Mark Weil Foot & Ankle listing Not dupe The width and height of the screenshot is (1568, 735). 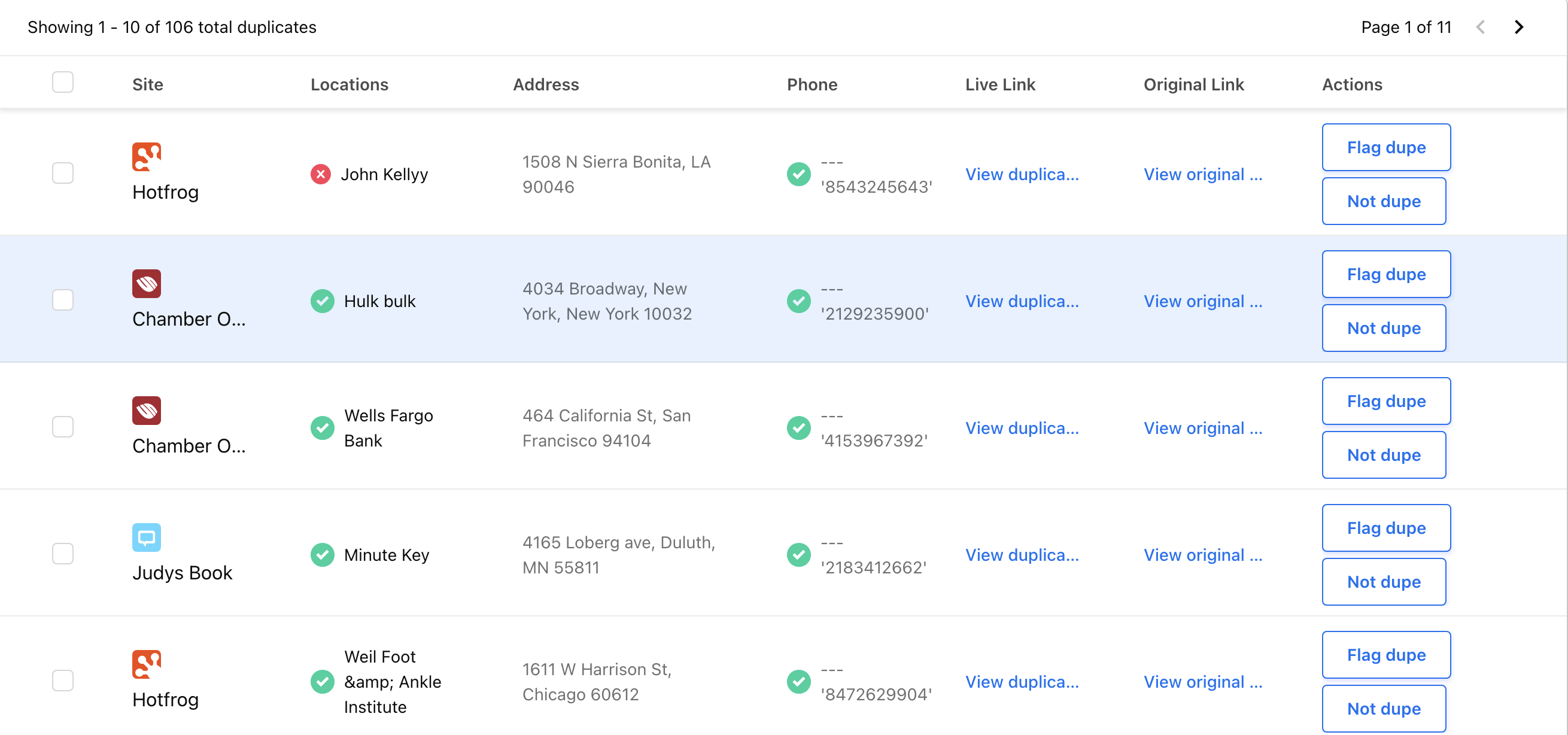[x=1384, y=709]
